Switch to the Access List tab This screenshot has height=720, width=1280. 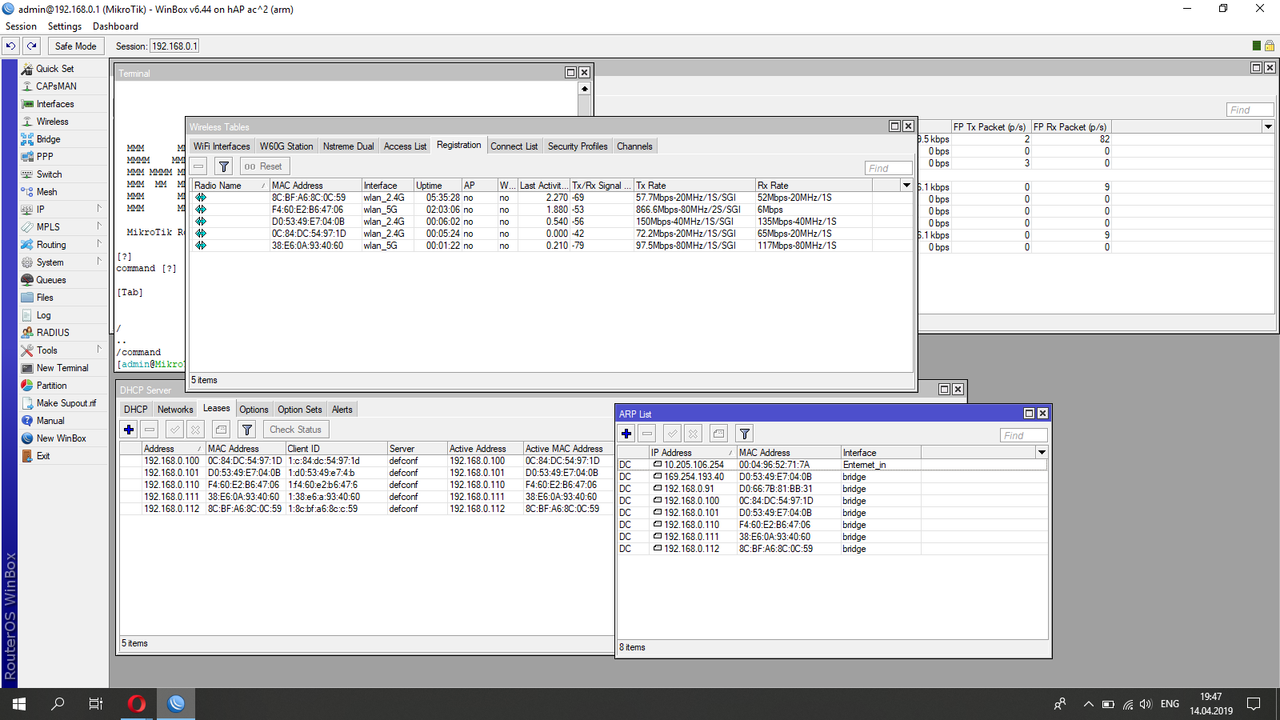click(x=405, y=146)
